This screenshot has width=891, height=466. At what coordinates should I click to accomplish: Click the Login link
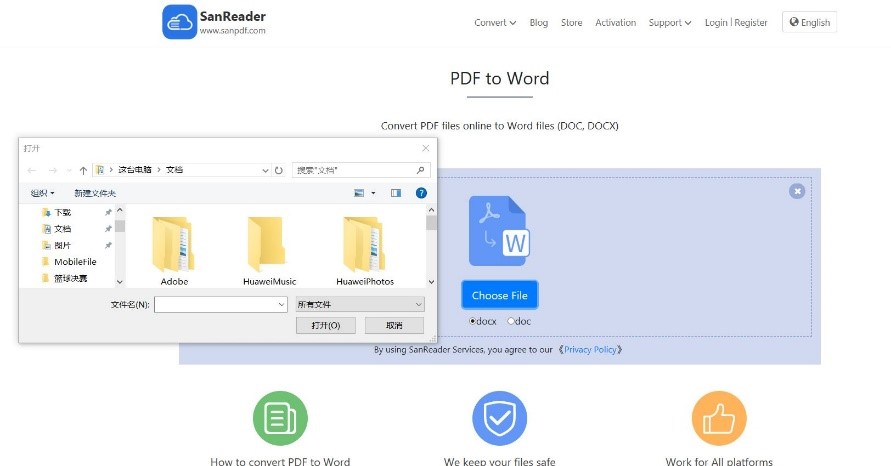(716, 23)
